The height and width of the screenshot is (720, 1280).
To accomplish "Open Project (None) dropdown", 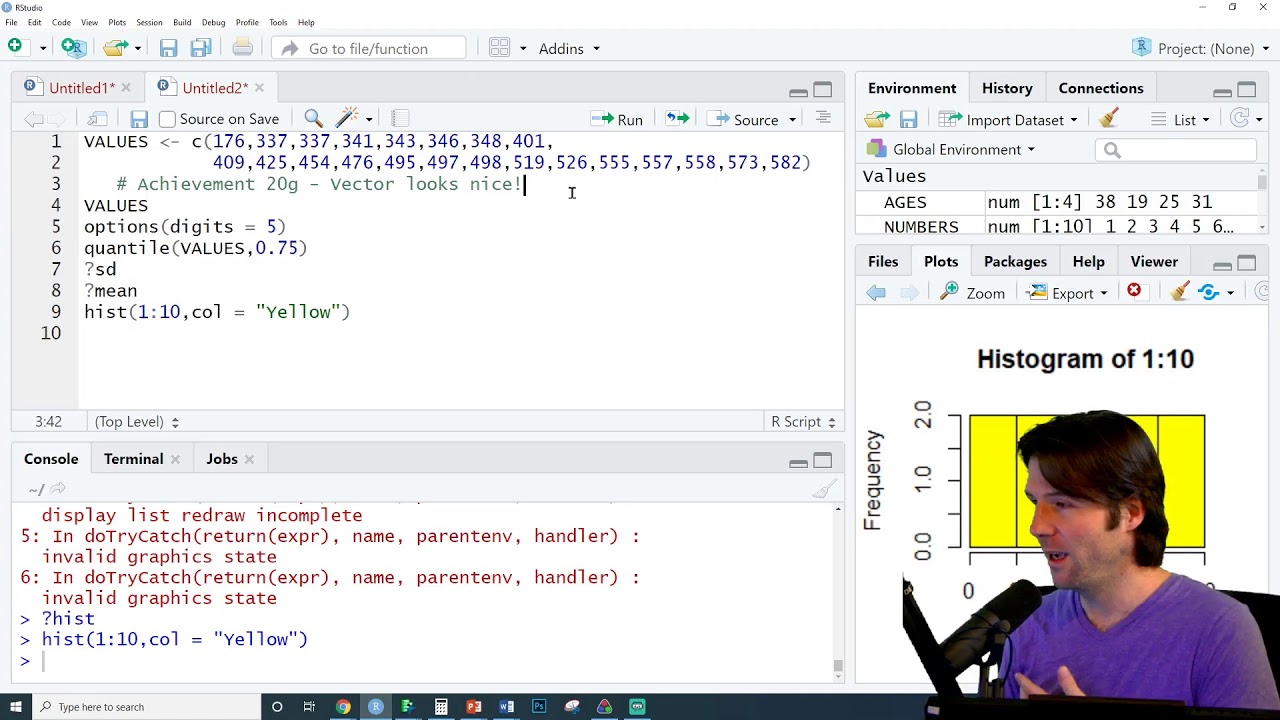I will coord(1201,48).
